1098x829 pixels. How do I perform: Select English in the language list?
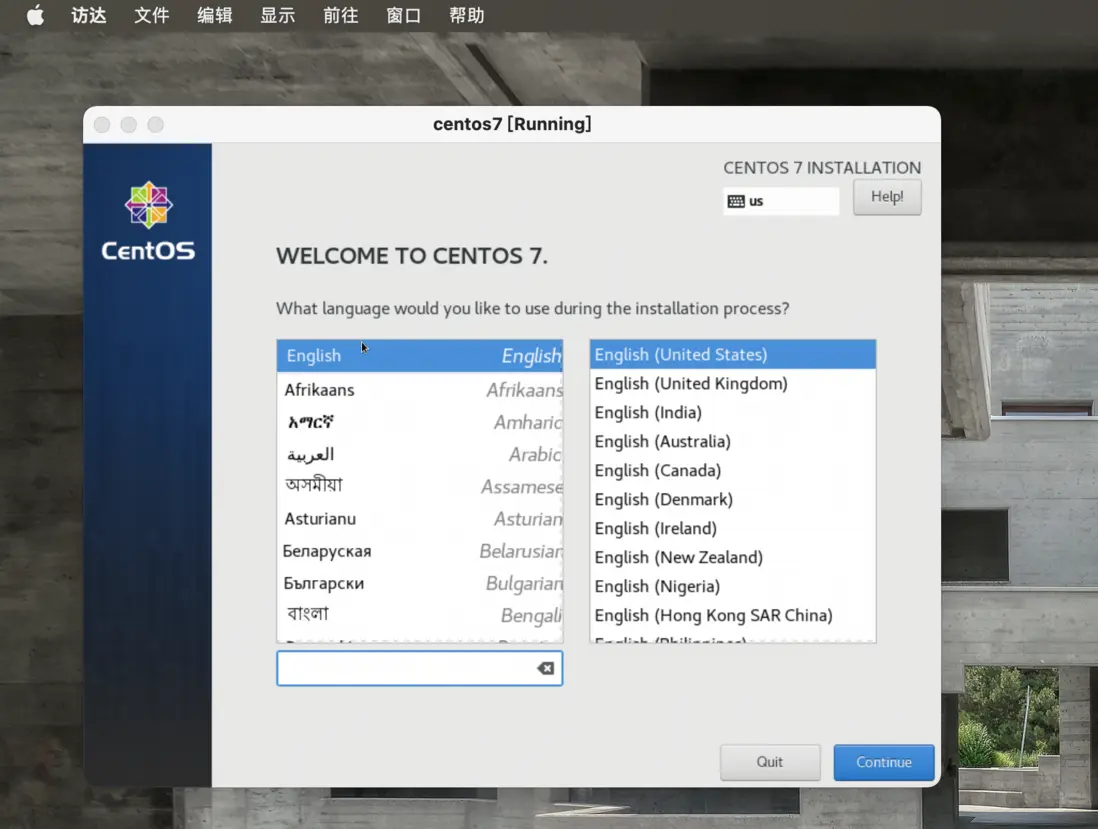[419, 356]
